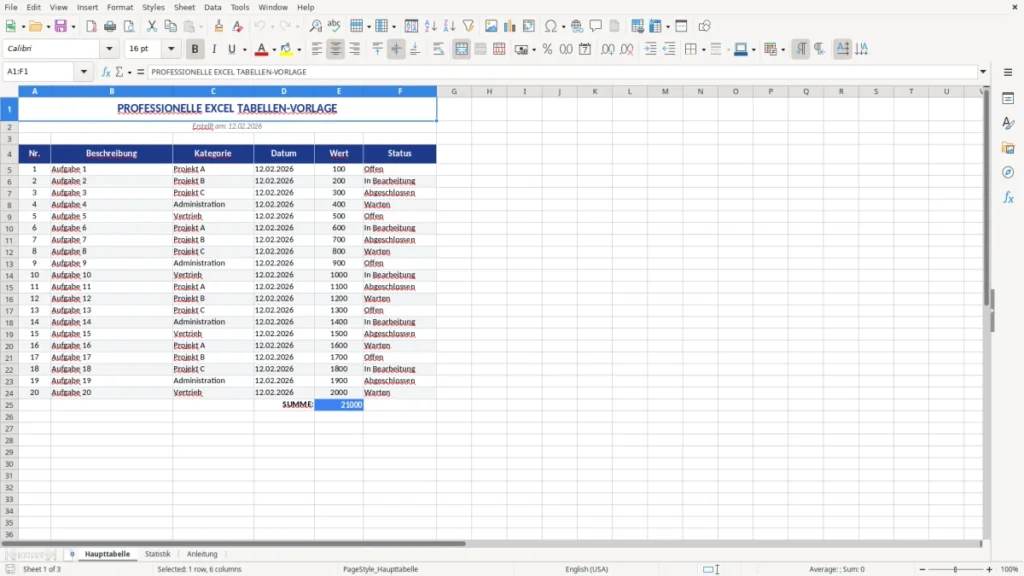Click the sidebar settings hamburger button
This screenshot has width=1024, height=576.
click(1008, 72)
